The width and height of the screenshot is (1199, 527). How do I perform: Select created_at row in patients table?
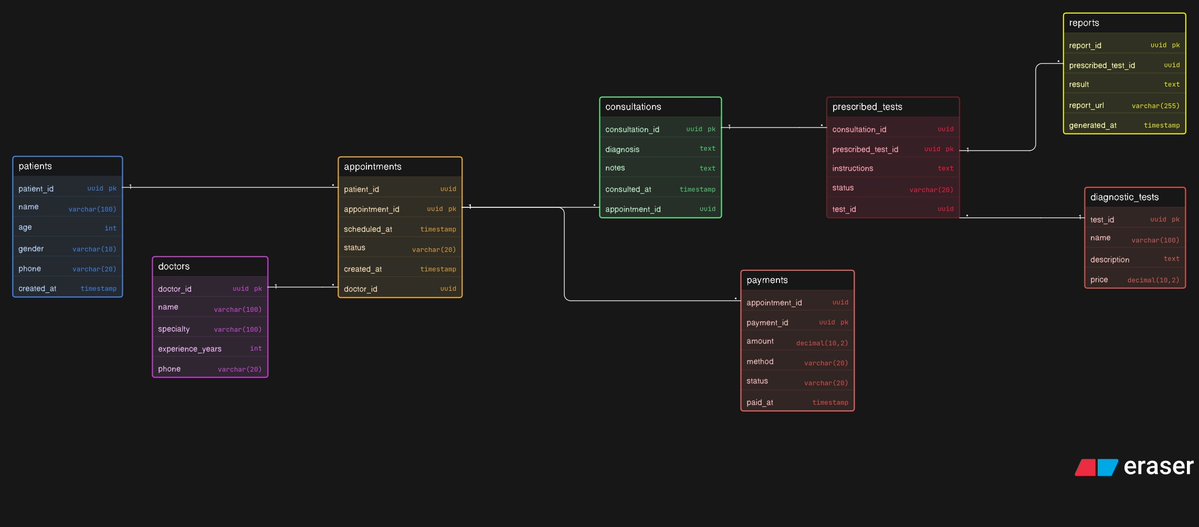67,288
